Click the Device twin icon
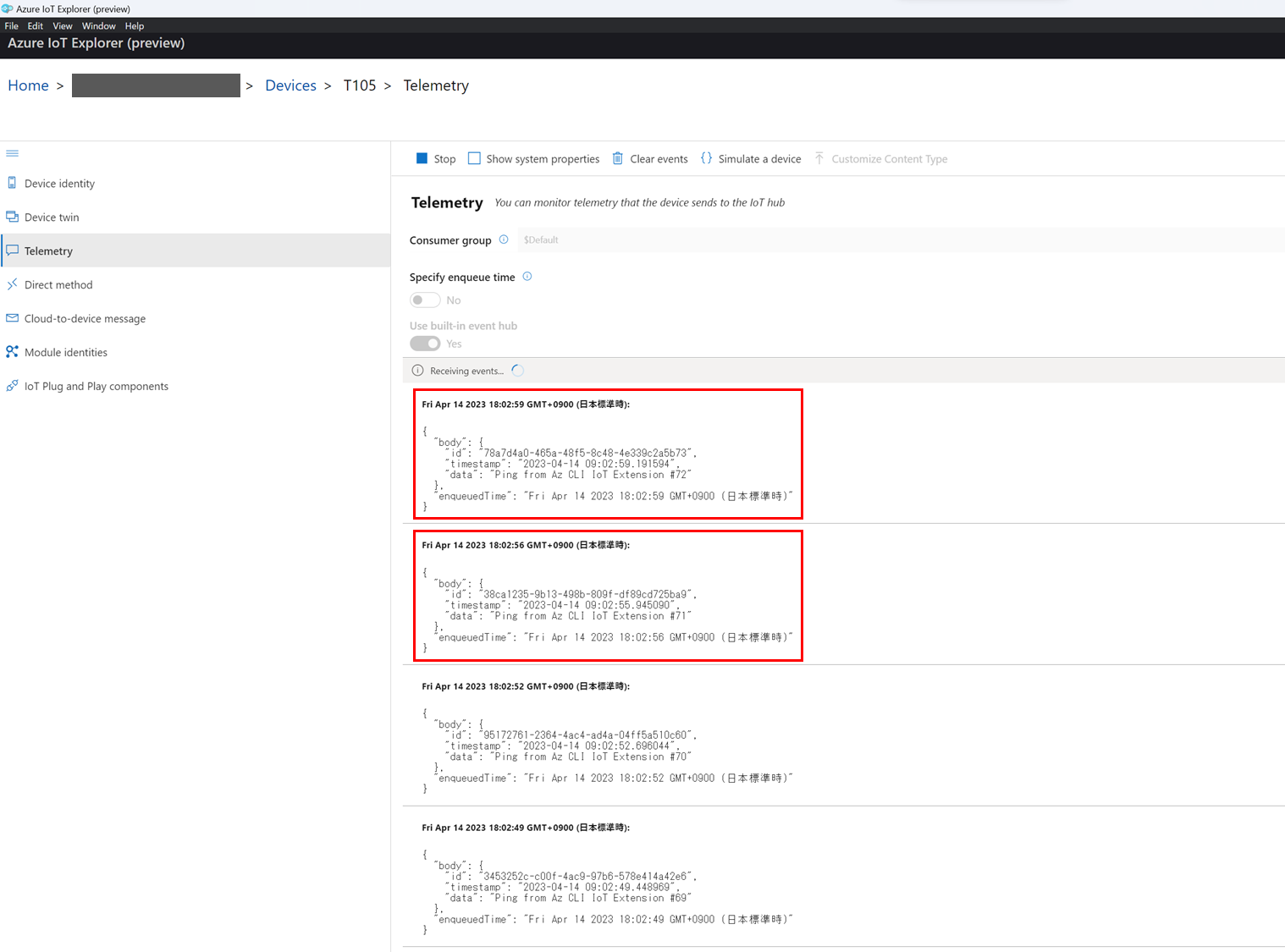1285x952 pixels. (x=12, y=217)
